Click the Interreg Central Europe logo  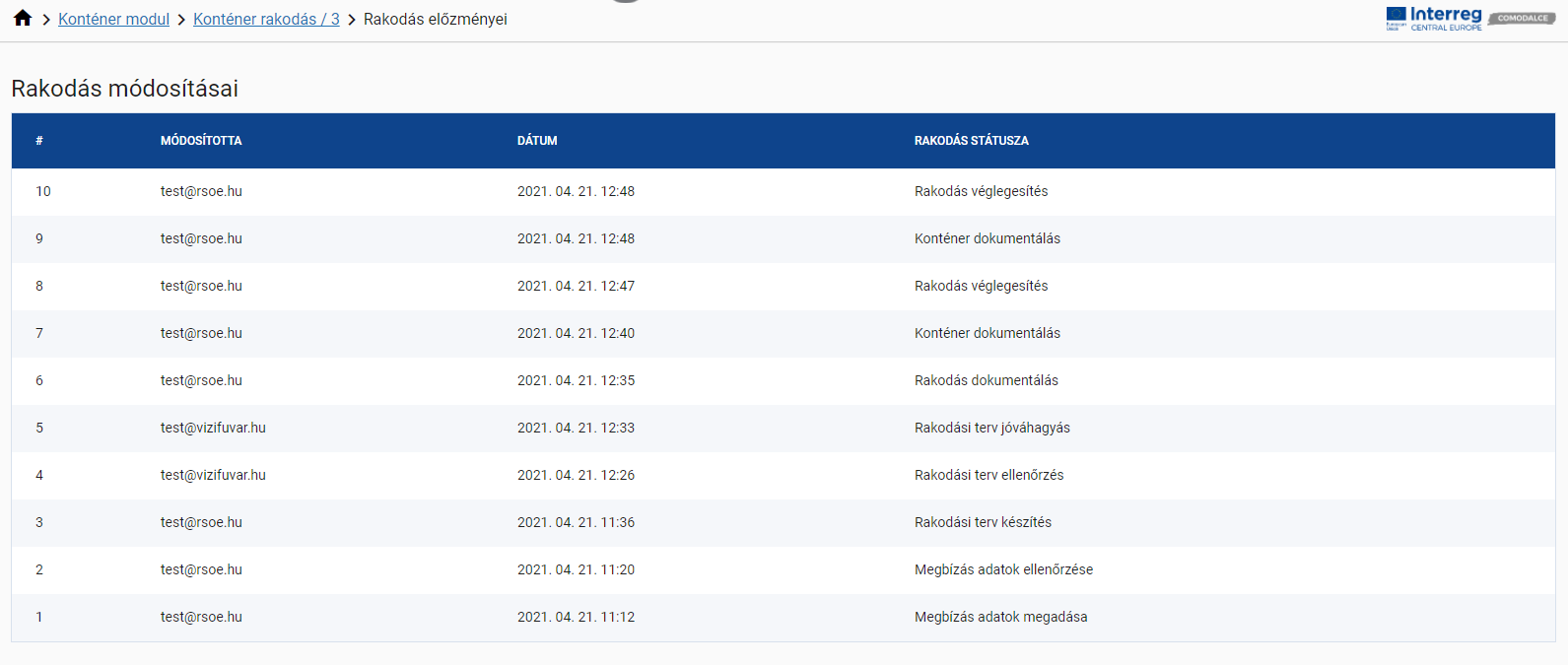(1434, 19)
